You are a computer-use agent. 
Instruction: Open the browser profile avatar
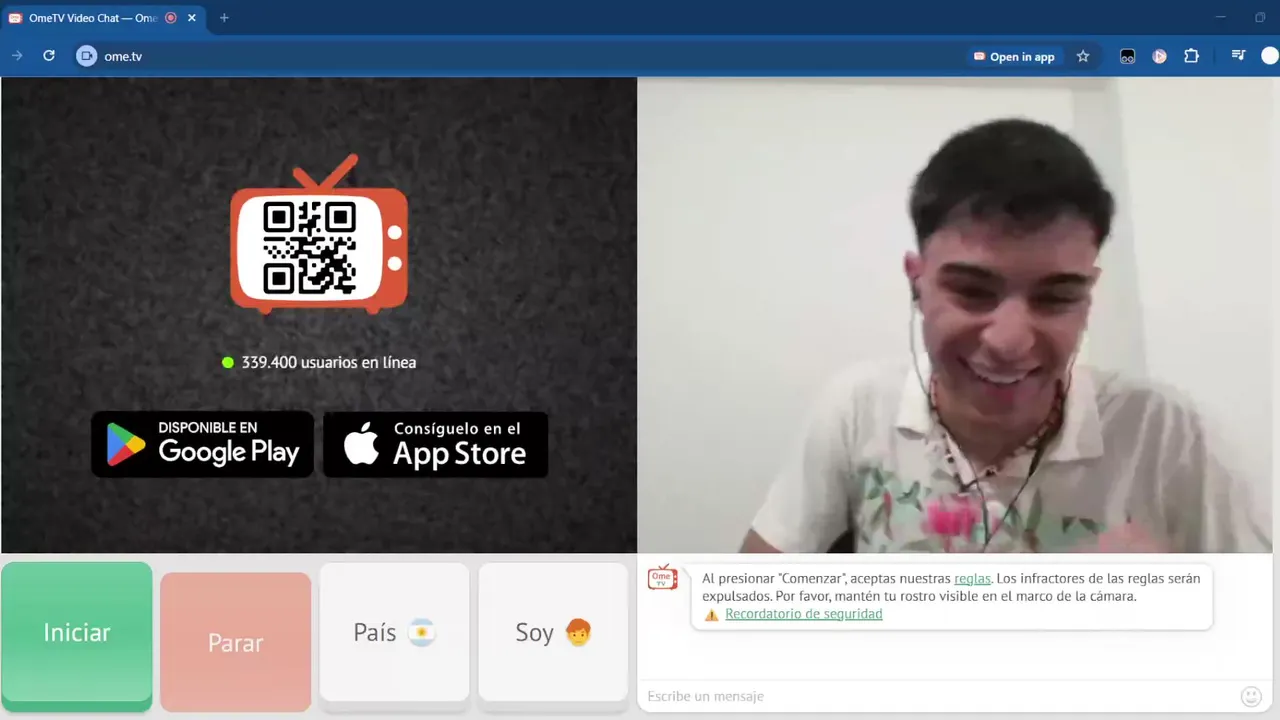(x=1270, y=56)
